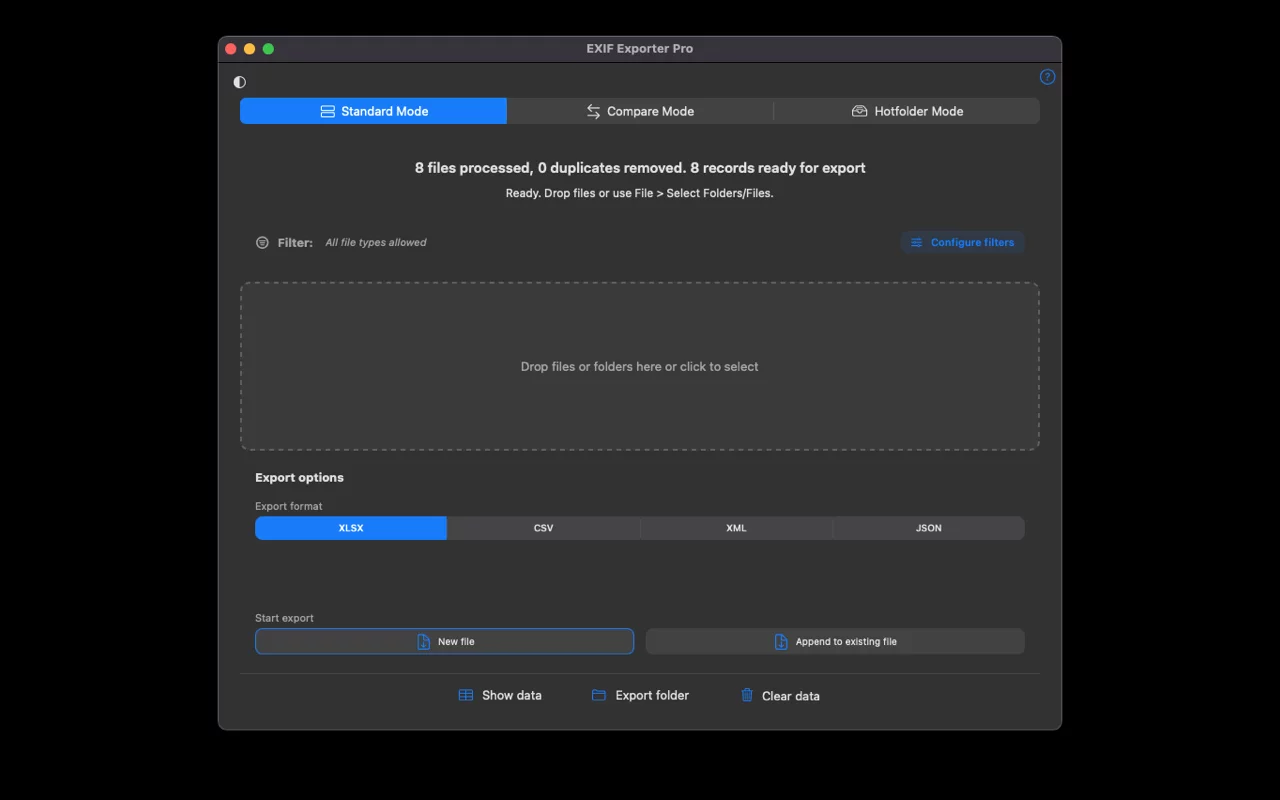This screenshot has height=800, width=1280.
Task: Open Configure filters
Action: 962,243
